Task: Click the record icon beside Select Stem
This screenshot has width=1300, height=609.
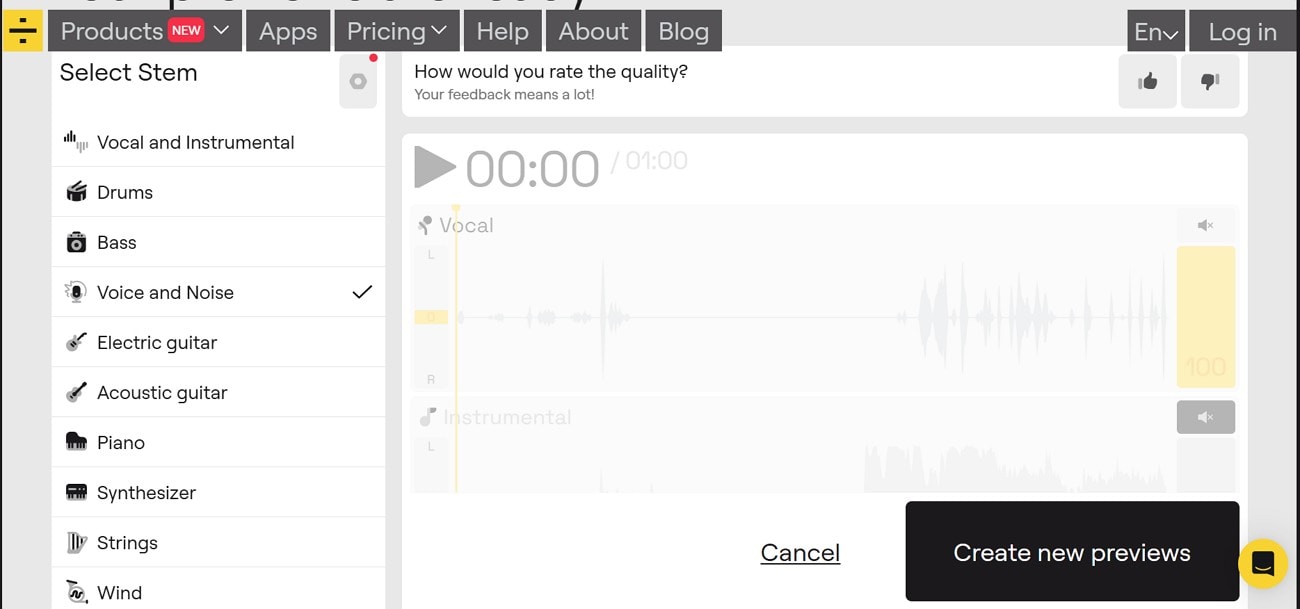Action: [358, 82]
